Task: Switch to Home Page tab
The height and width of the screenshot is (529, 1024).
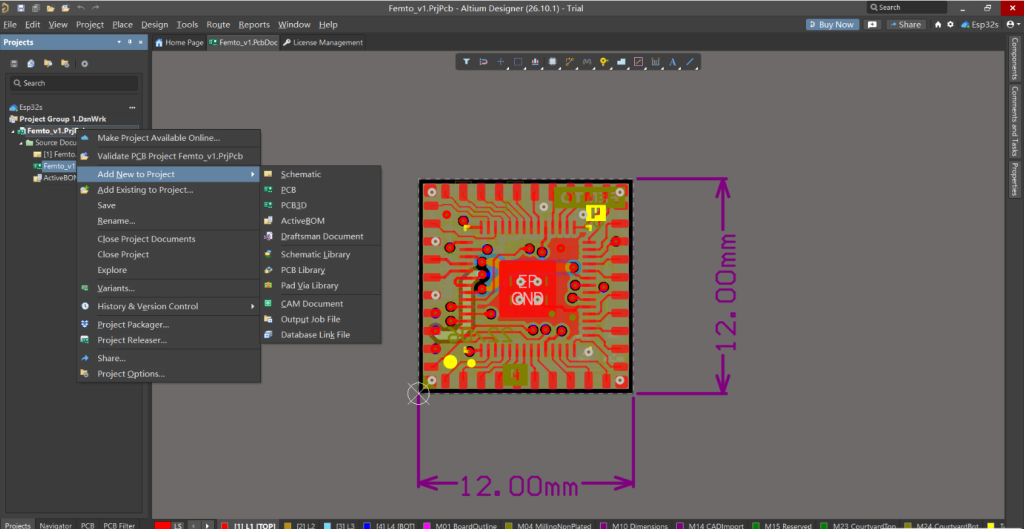Action: point(179,42)
